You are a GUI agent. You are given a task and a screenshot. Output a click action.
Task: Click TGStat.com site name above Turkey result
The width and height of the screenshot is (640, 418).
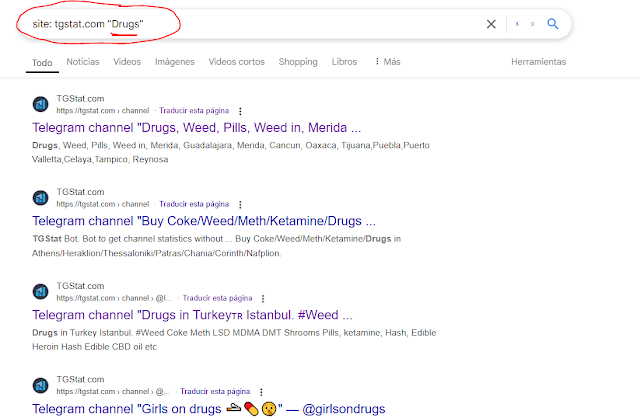tap(80, 286)
